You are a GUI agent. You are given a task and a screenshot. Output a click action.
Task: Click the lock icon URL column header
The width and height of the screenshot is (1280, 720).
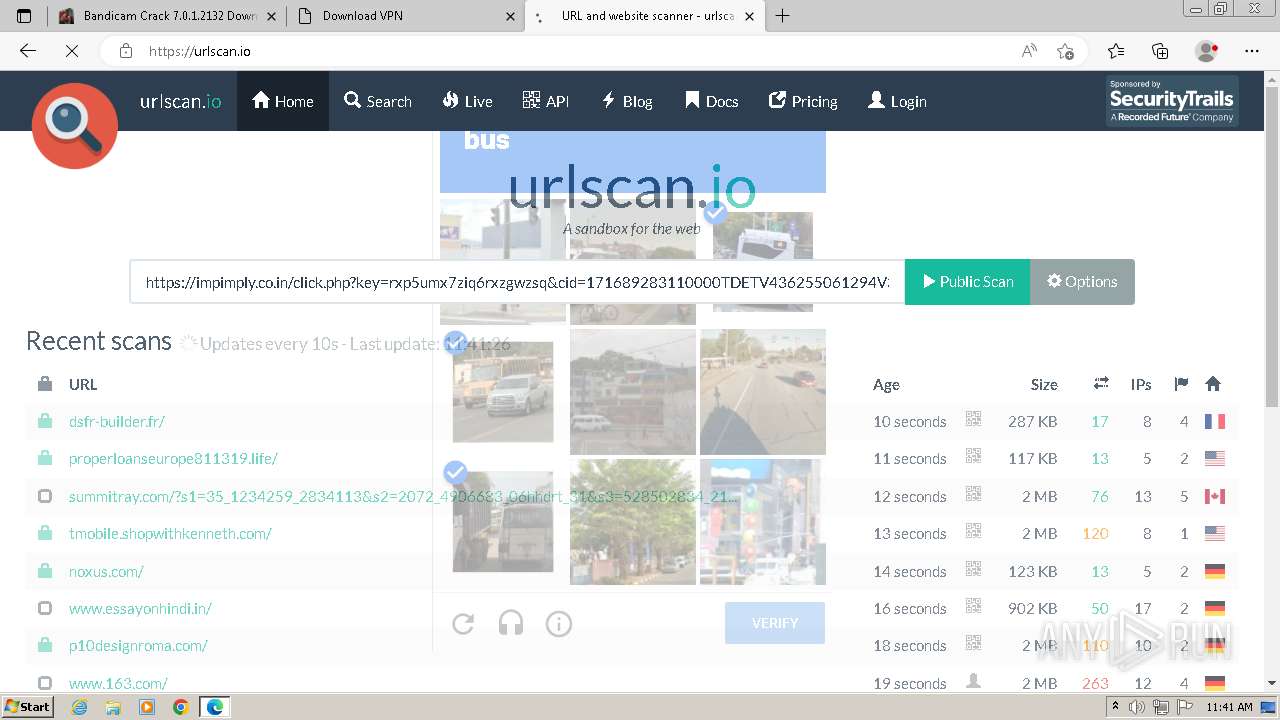pyautogui.click(x=45, y=383)
